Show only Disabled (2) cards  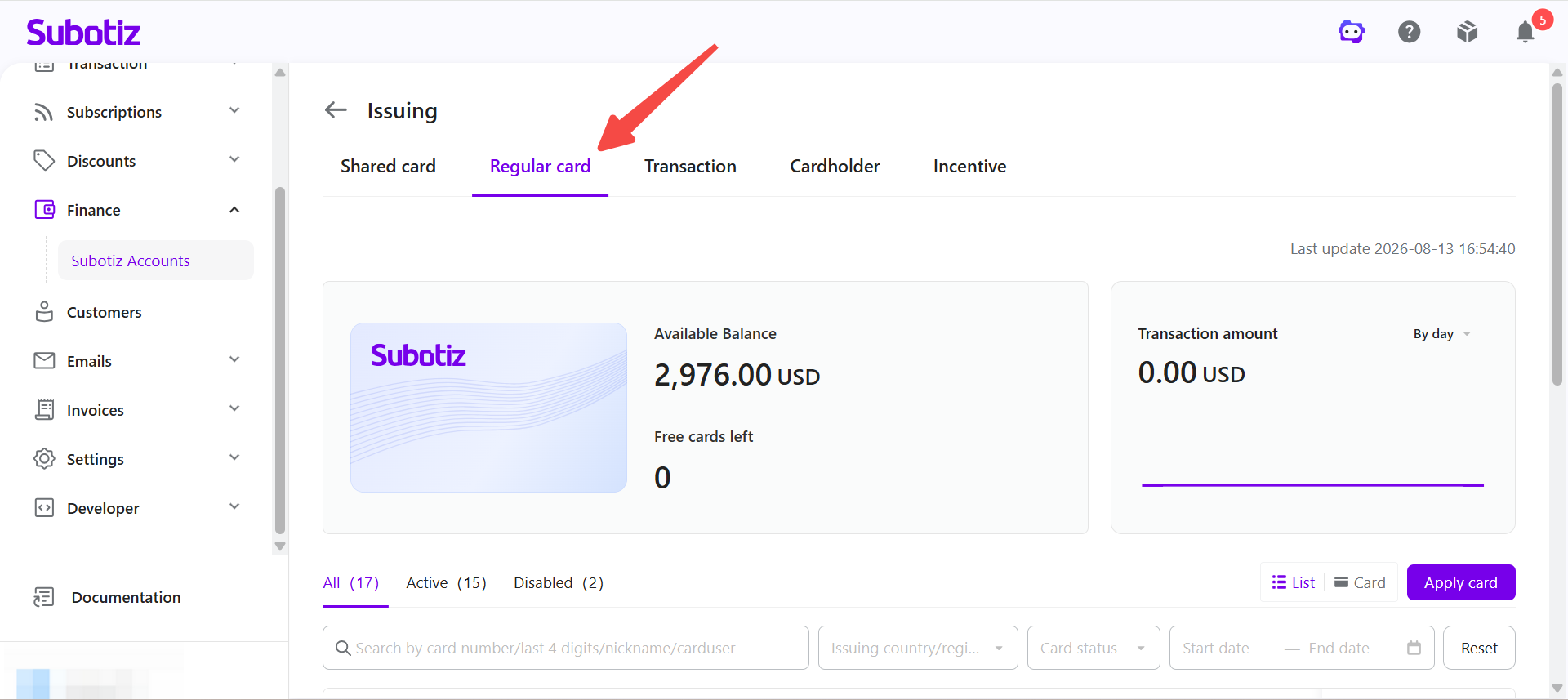click(x=559, y=582)
